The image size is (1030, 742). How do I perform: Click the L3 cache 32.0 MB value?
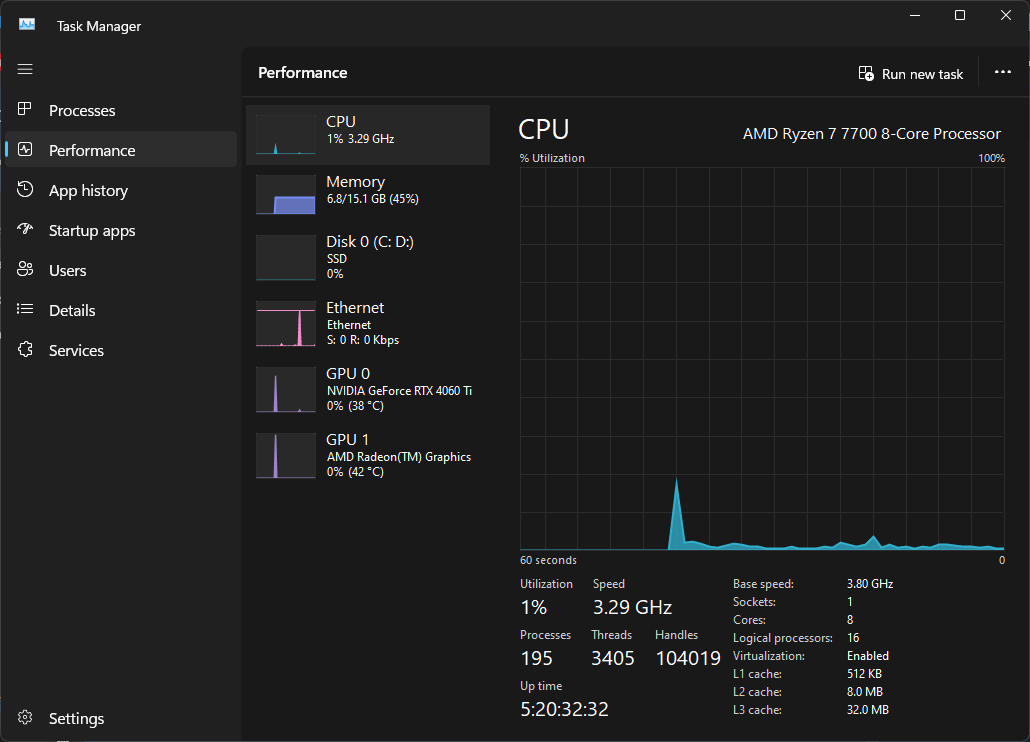(868, 710)
